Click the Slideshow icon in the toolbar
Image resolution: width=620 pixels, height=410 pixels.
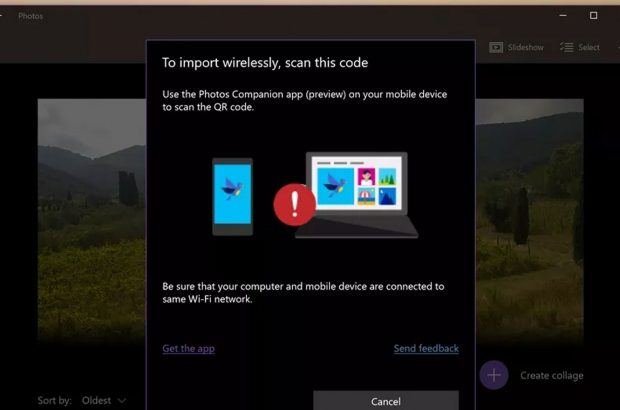click(x=496, y=47)
